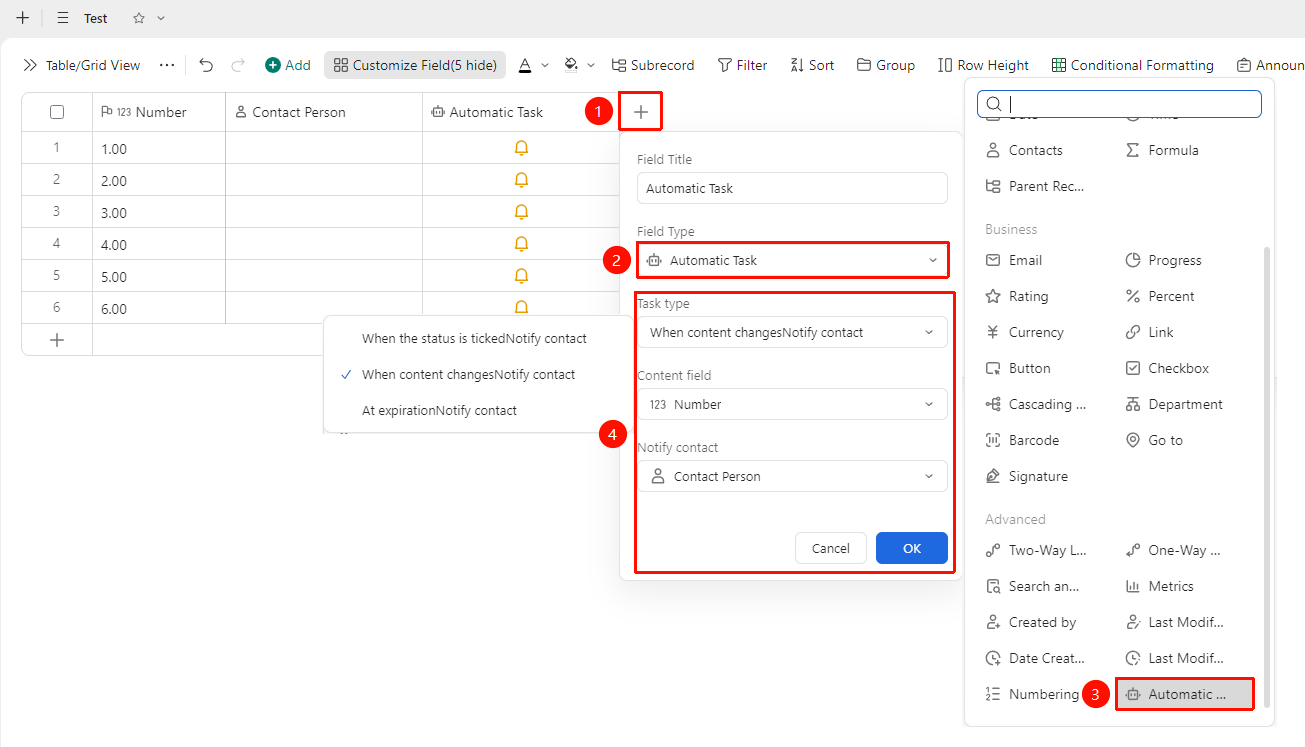Click the bell icon in row 1
The height and width of the screenshot is (747, 1305).
click(x=521, y=148)
